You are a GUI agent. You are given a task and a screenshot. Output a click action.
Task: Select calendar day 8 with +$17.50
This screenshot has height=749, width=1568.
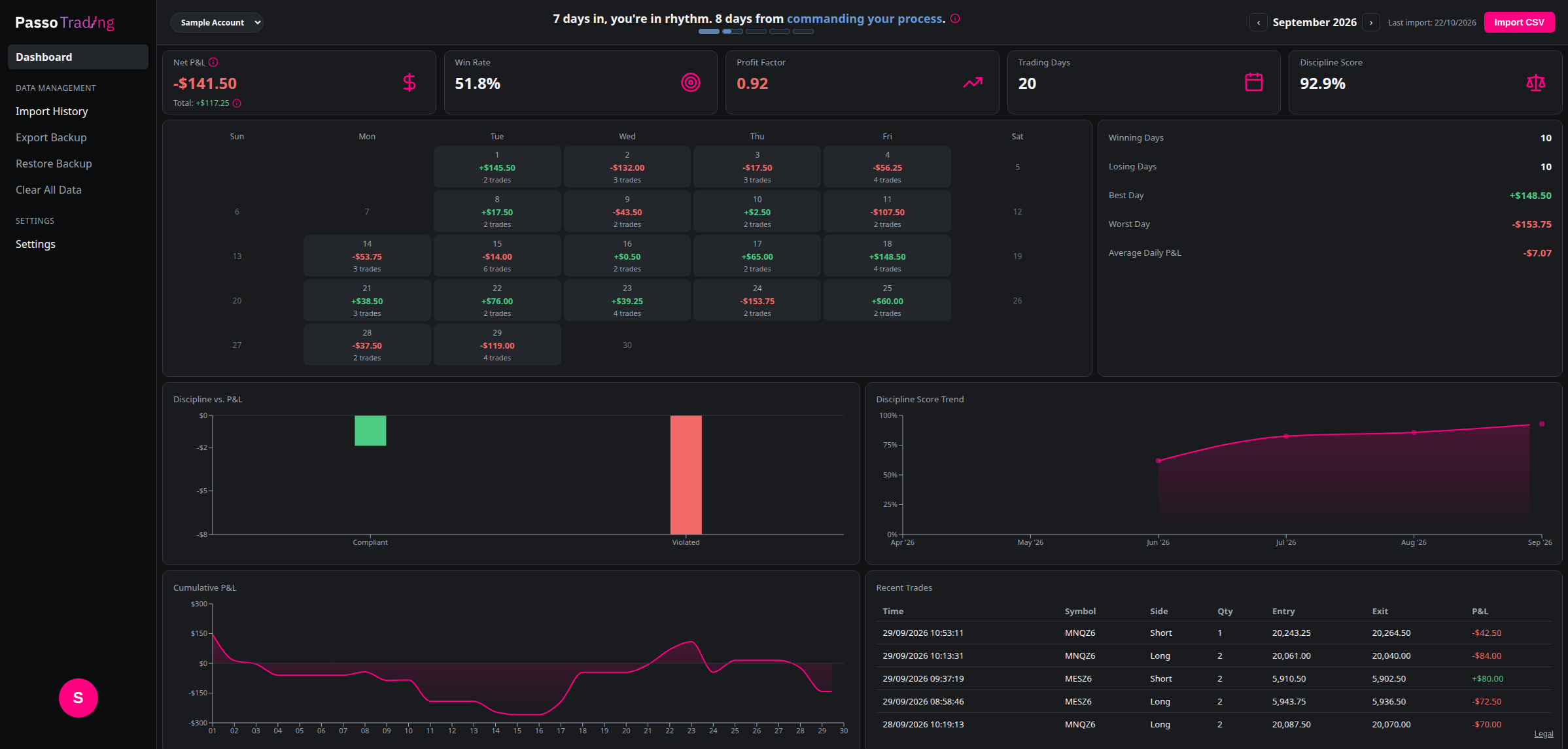click(497, 211)
